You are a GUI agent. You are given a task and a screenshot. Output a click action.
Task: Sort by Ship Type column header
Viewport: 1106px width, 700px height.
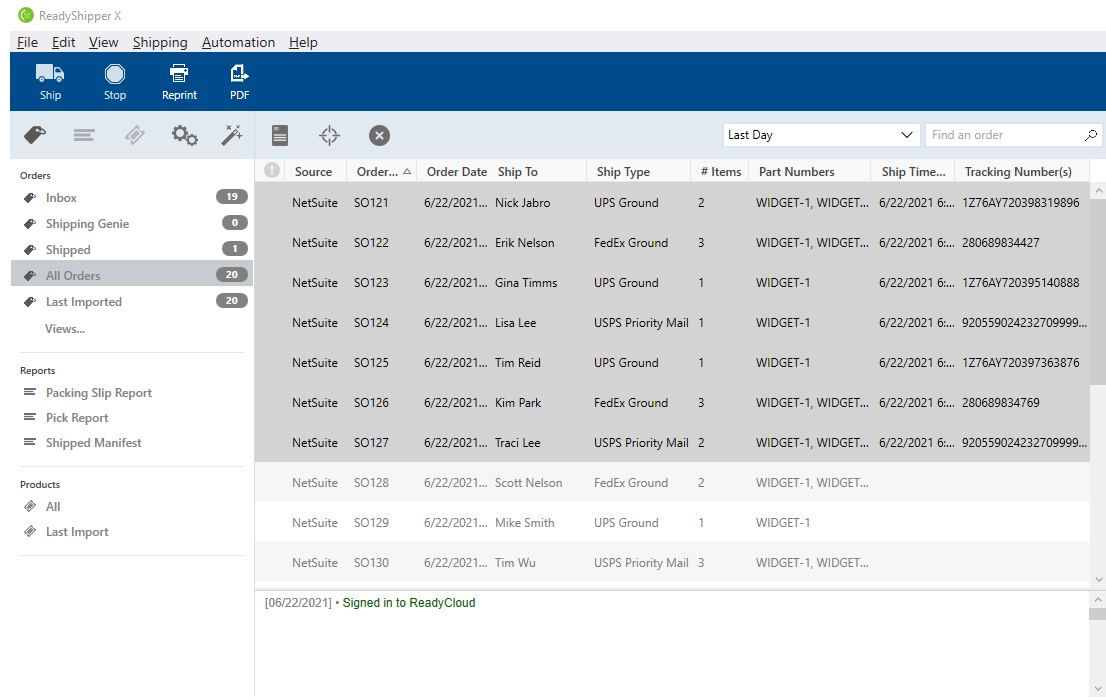[x=623, y=171]
